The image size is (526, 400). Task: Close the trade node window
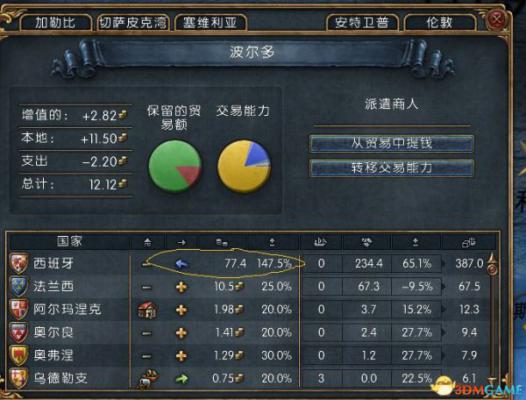(496, 19)
